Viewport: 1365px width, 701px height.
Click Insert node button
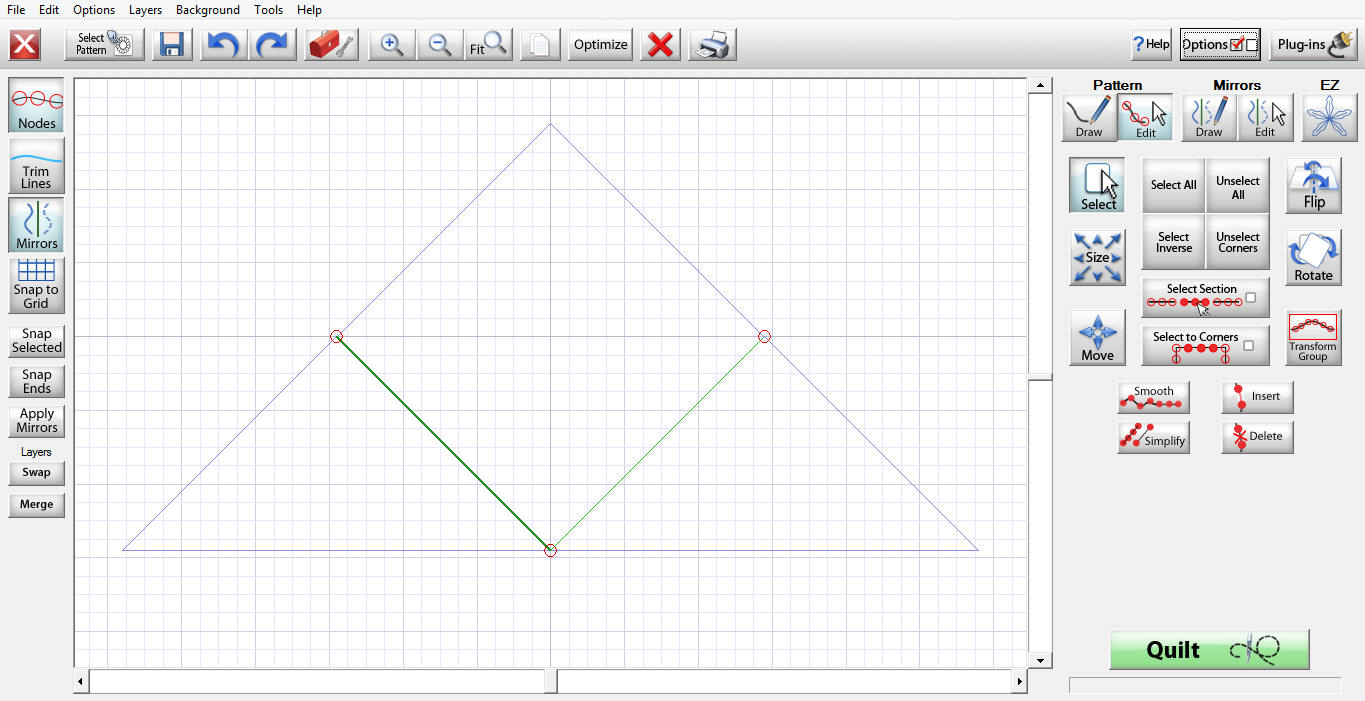1257,397
